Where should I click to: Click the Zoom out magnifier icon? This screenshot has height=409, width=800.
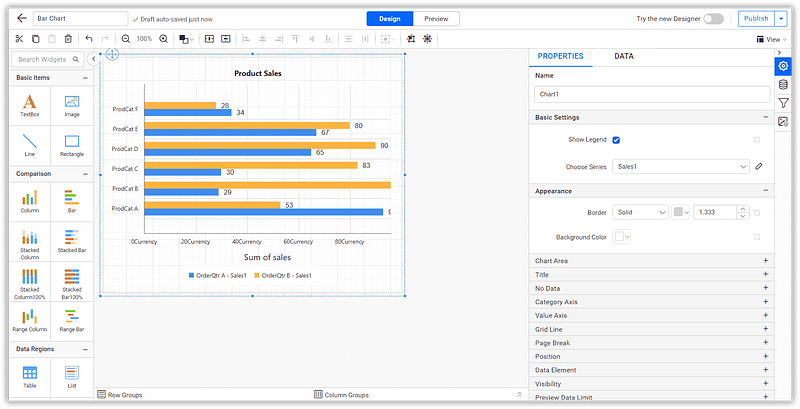pos(126,39)
